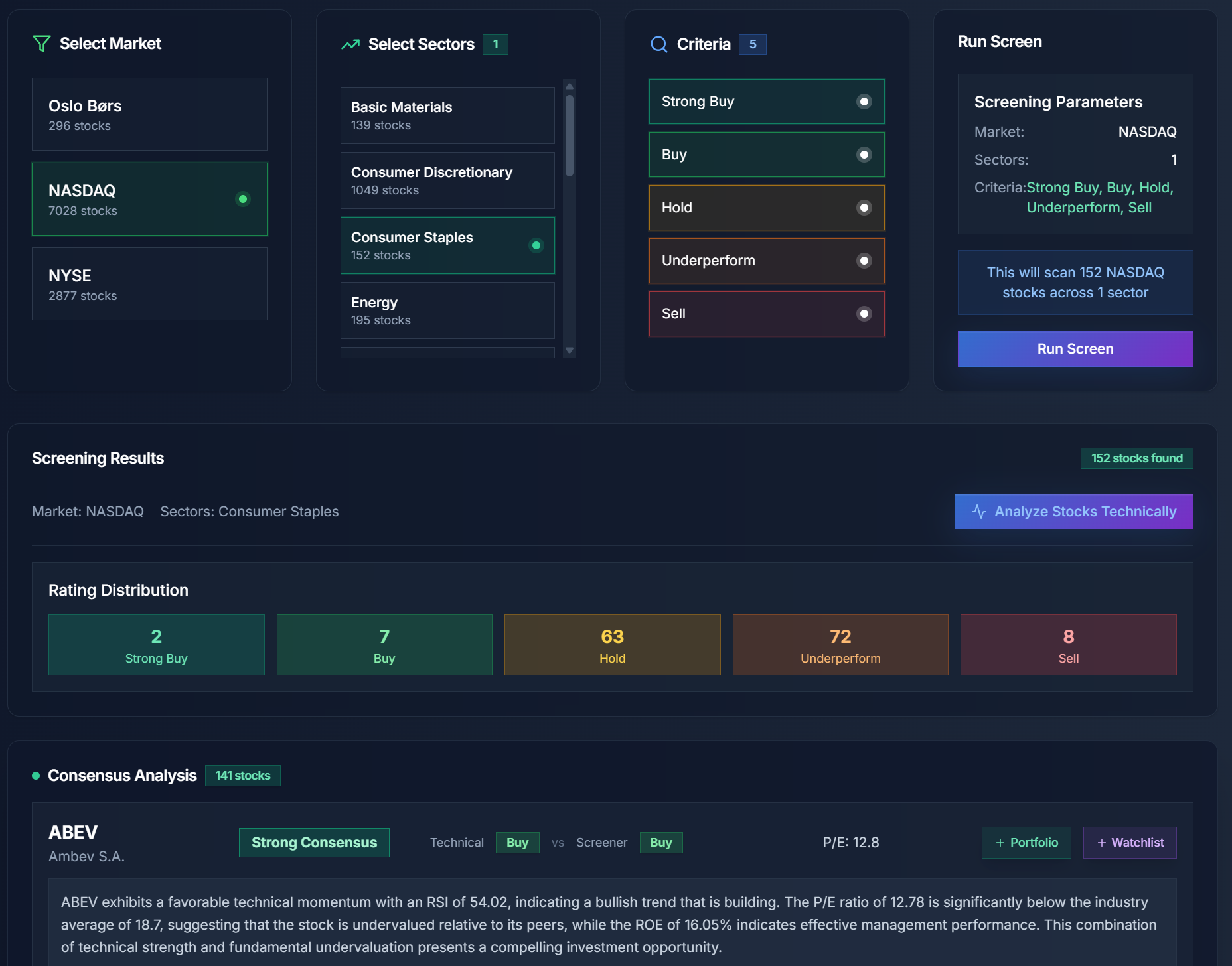Screen dimensions: 1232x966
Task: Click the magnifier icon beside Criteria
Action: pos(658,44)
